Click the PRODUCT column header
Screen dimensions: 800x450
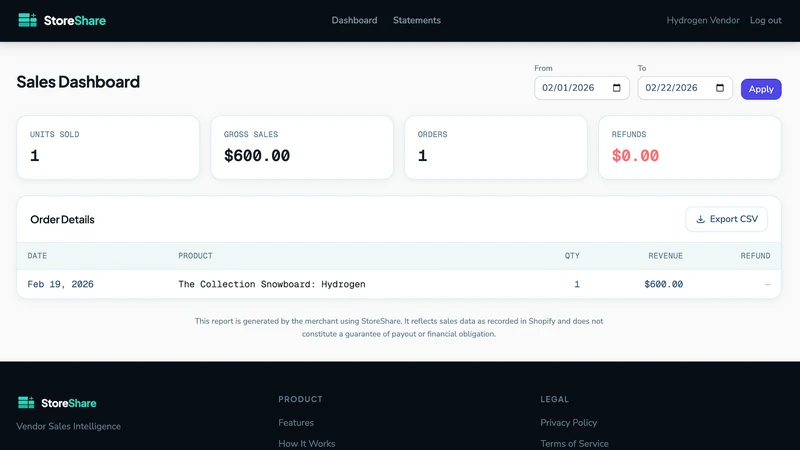tap(195, 256)
